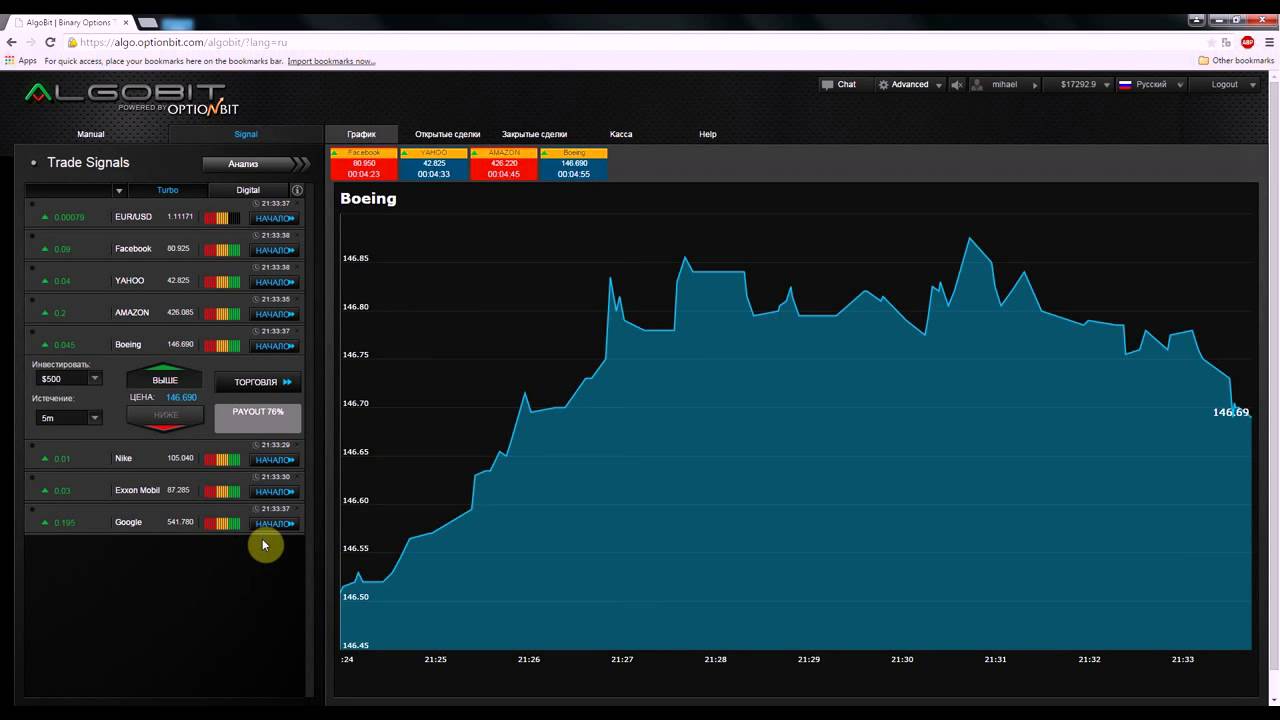The width and height of the screenshot is (1280, 720).
Task: Switch to the Digital signals tab
Action: (248, 190)
